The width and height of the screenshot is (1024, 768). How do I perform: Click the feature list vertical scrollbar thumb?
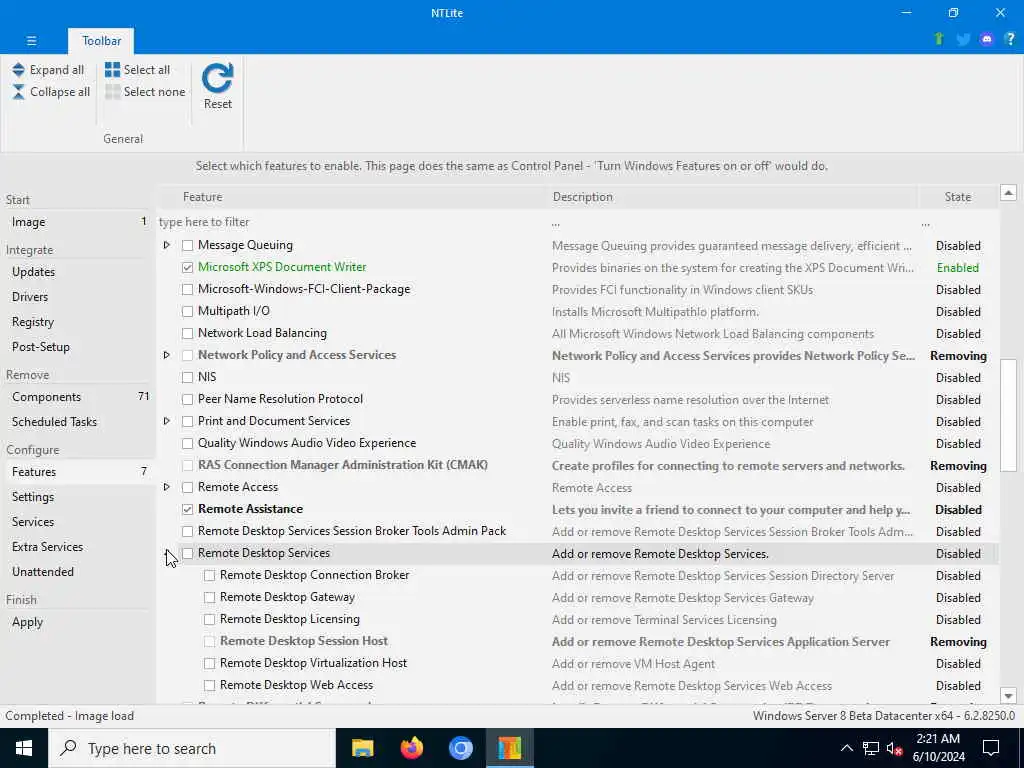coord(1008,415)
